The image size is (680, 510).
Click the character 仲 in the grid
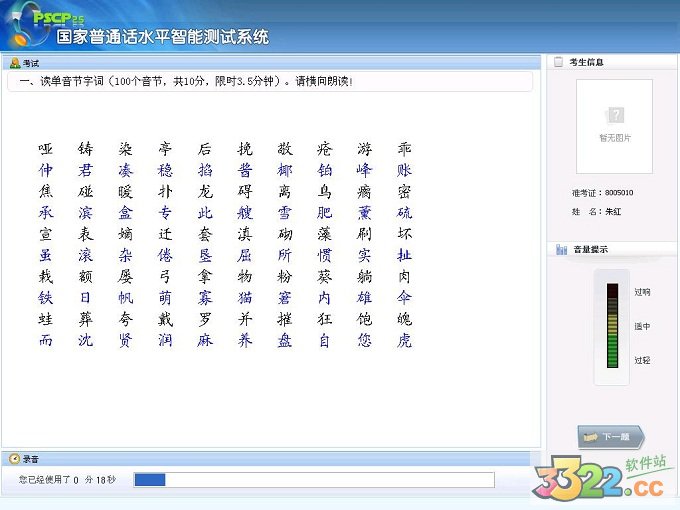pos(46,170)
